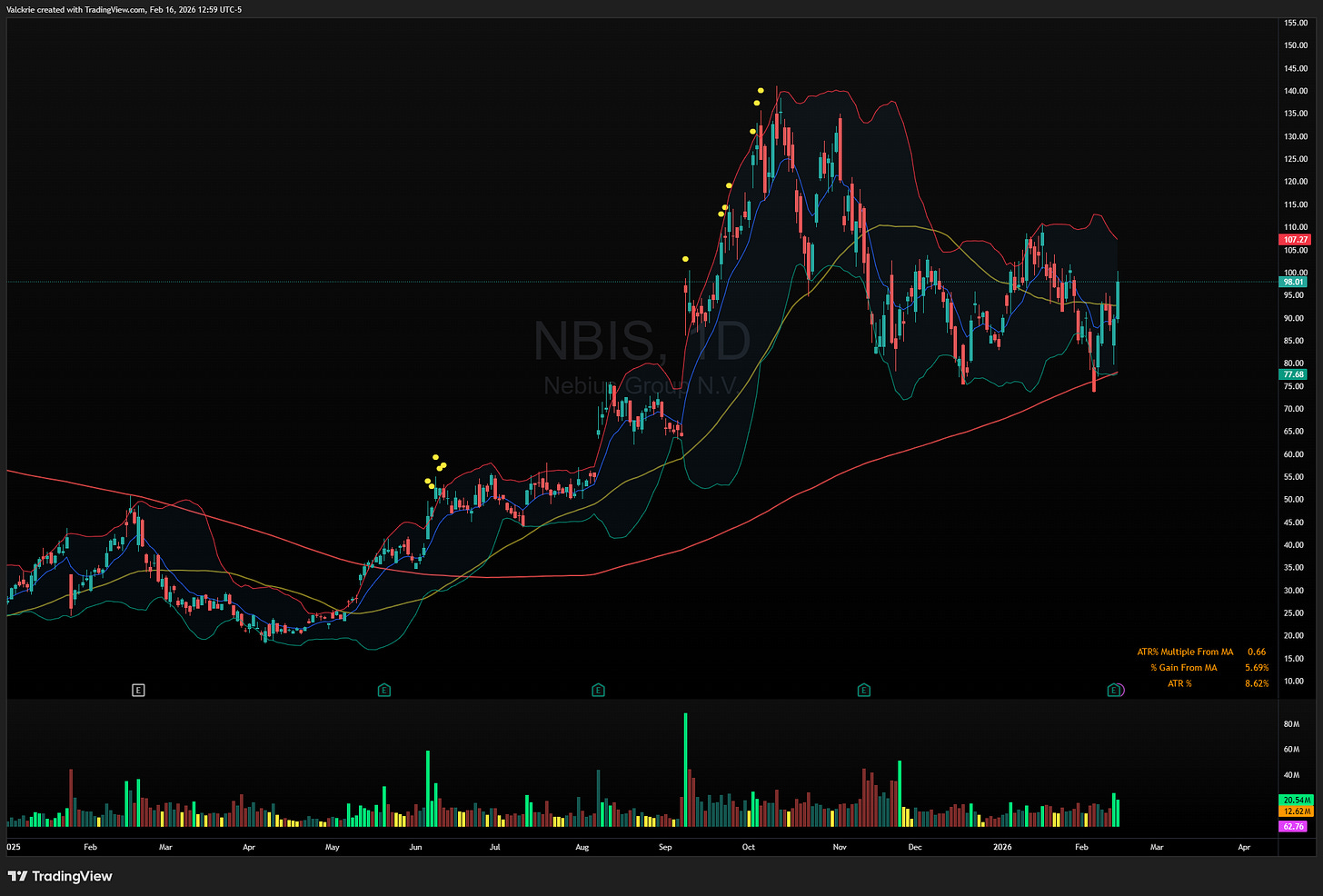Click the 98.01 current price tag
This screenshot has height=896, width=1323.
(1293, 282)
